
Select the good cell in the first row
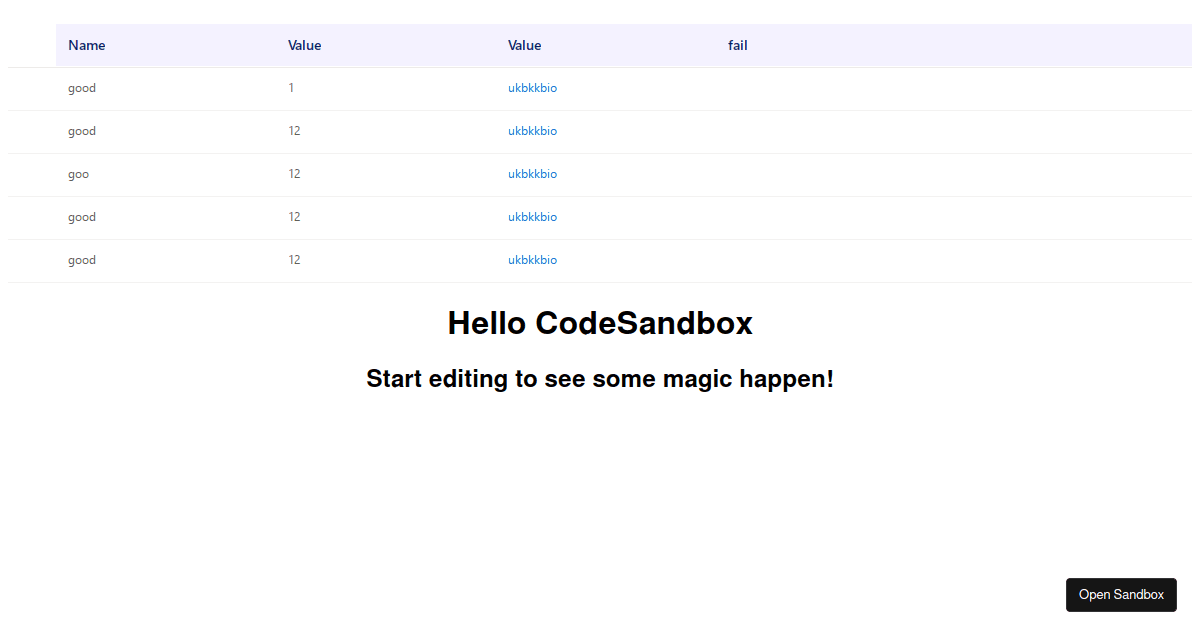(x=82, y=88)
